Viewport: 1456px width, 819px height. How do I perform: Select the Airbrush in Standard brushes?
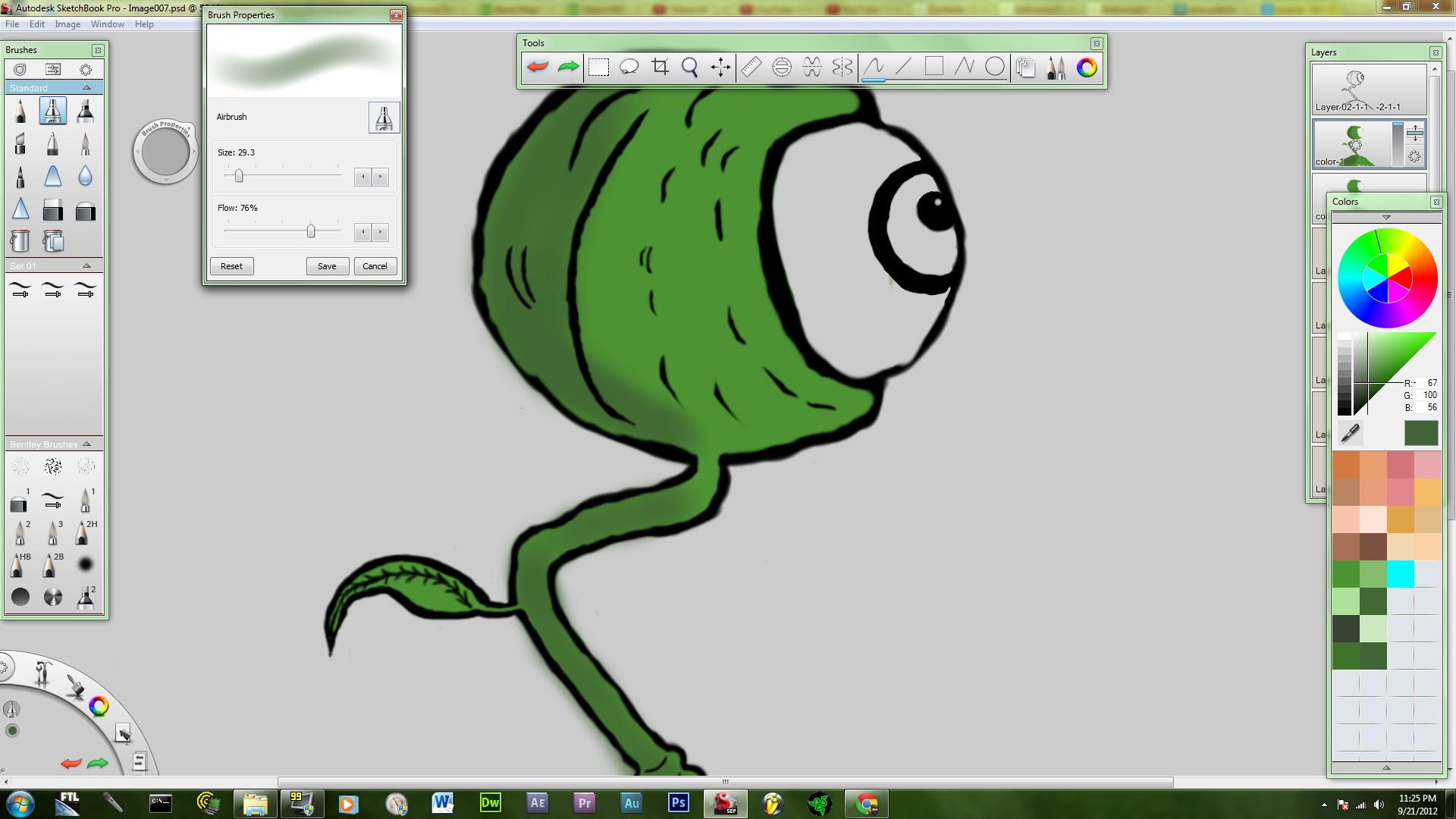52,111
